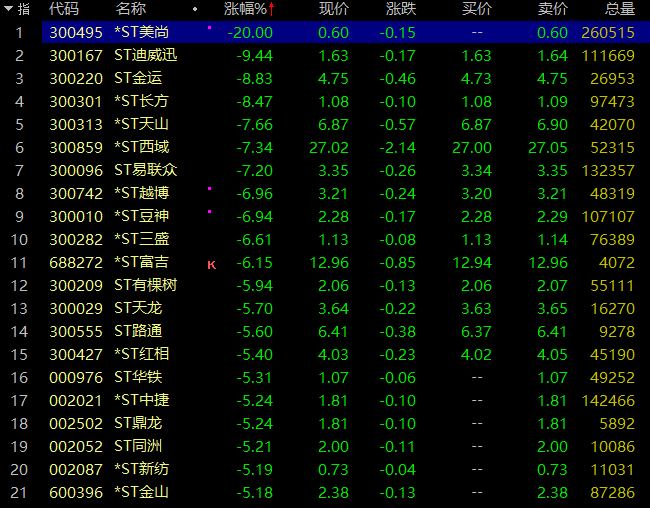Select the *ST三盛 stock name
This screenshot has width=650, height=508.
142,239
